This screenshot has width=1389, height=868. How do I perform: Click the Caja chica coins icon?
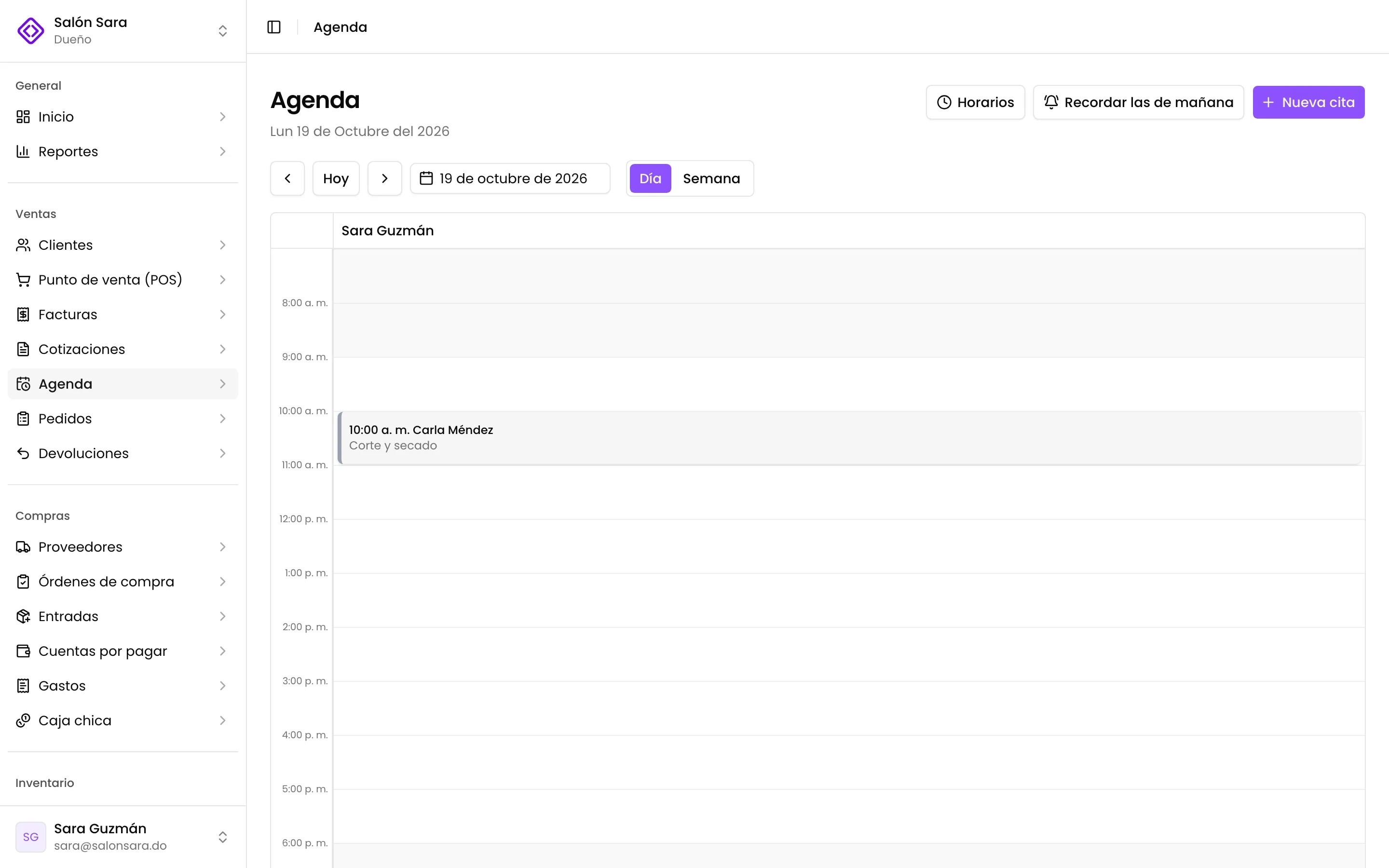pos(23,720)
